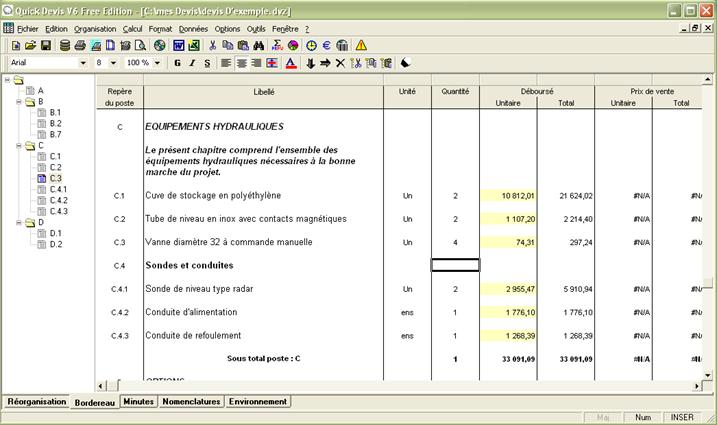Click the scissors Cut icon
The height and width of the screenshot is (425, 717).
point(213,46)
